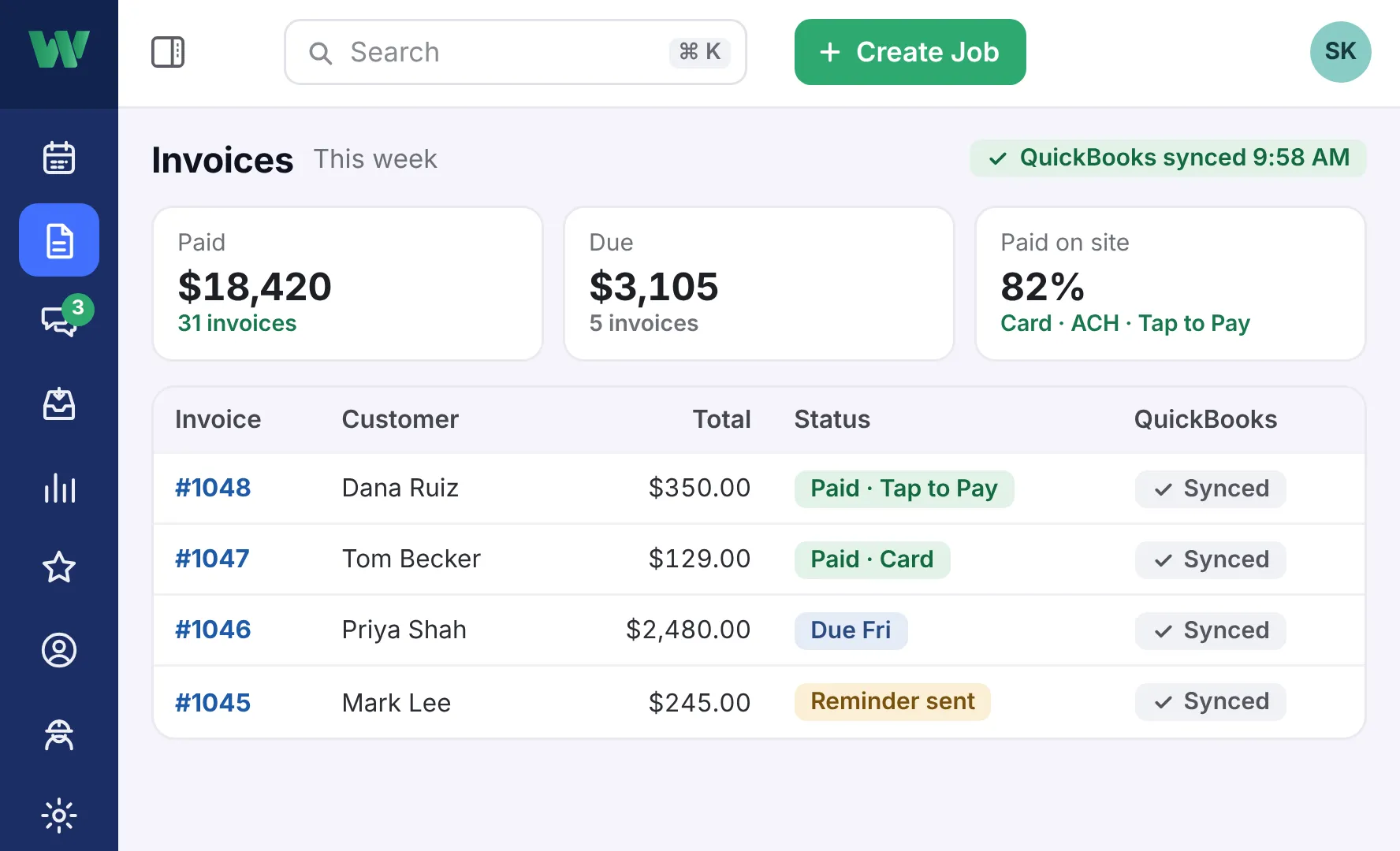
Task: Click the 'Paid · Card' status badge
Action: click(872, 559)
